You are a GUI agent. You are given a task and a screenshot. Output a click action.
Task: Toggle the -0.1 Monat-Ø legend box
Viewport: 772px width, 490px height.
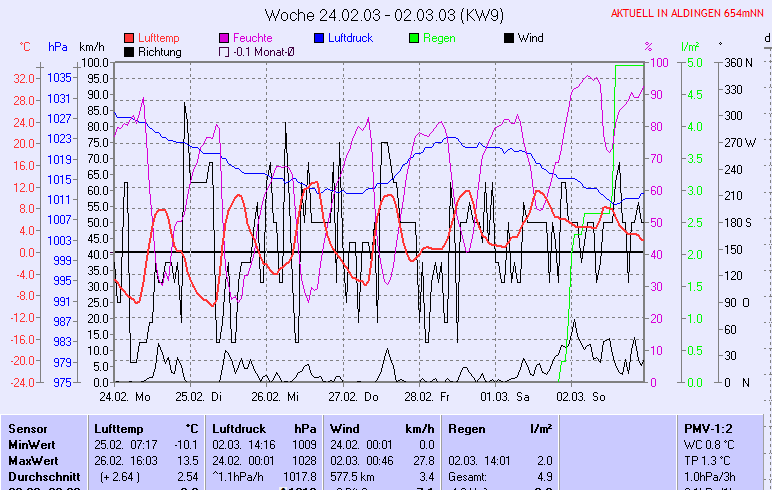click(x=224, y=52)
